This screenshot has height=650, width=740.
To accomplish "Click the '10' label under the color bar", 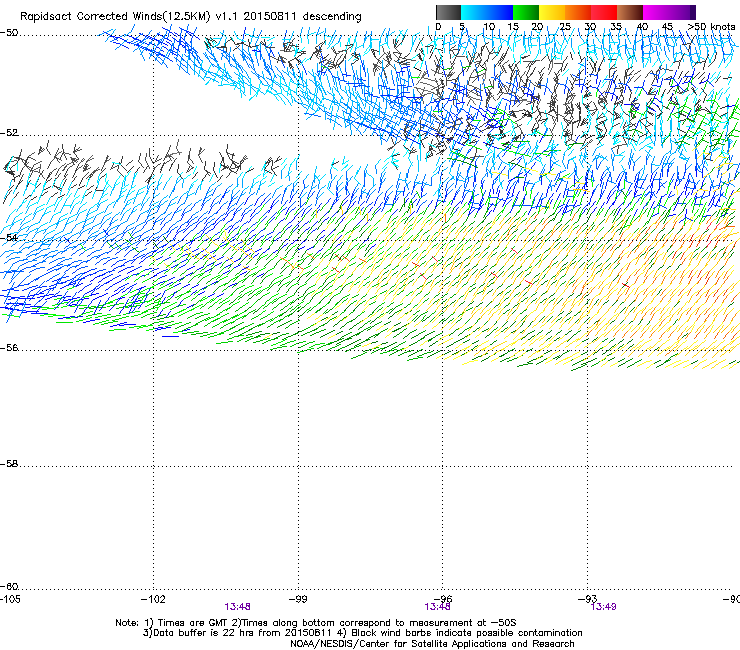I will click(x=489, y=27).
